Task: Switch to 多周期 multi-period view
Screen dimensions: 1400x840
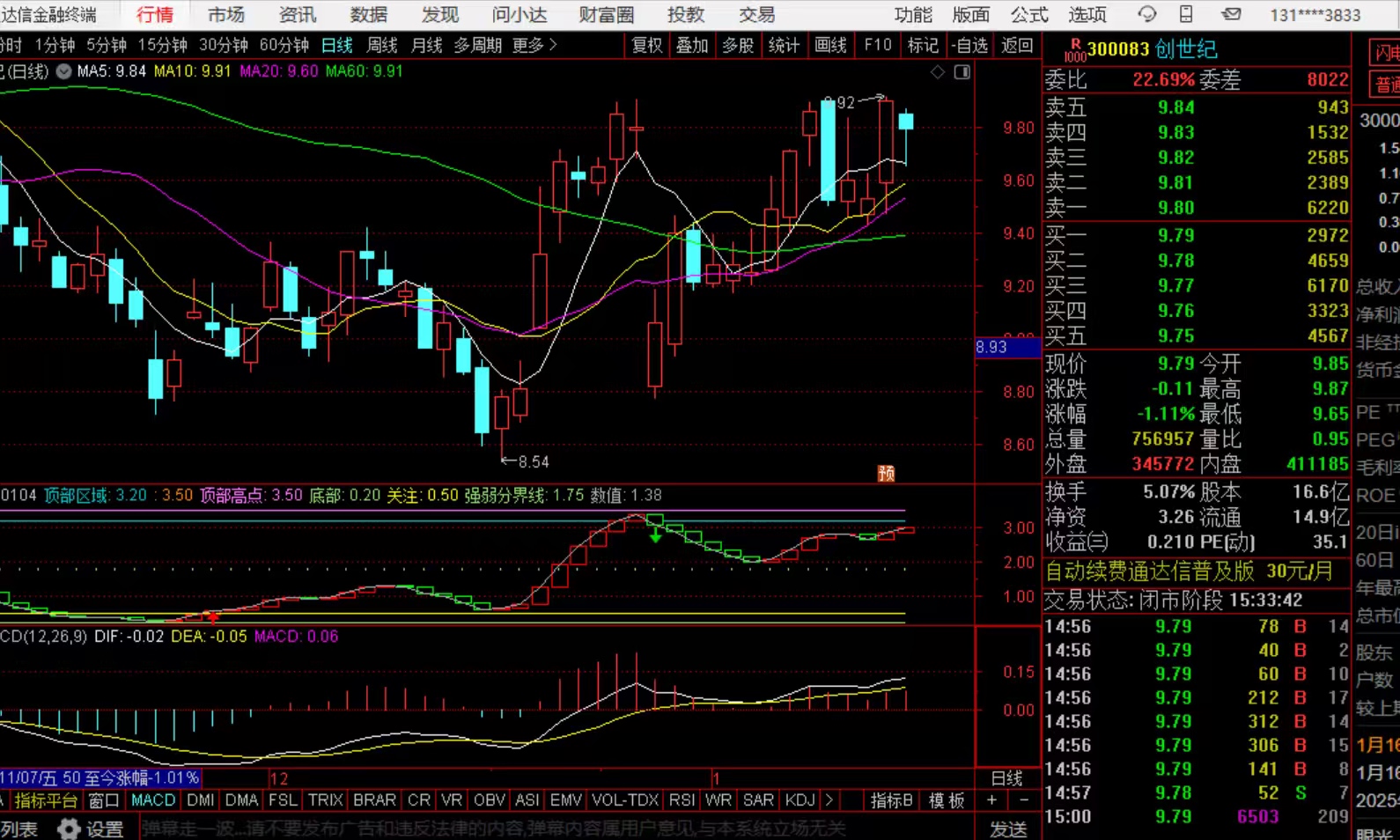Action: coord(478,45)
